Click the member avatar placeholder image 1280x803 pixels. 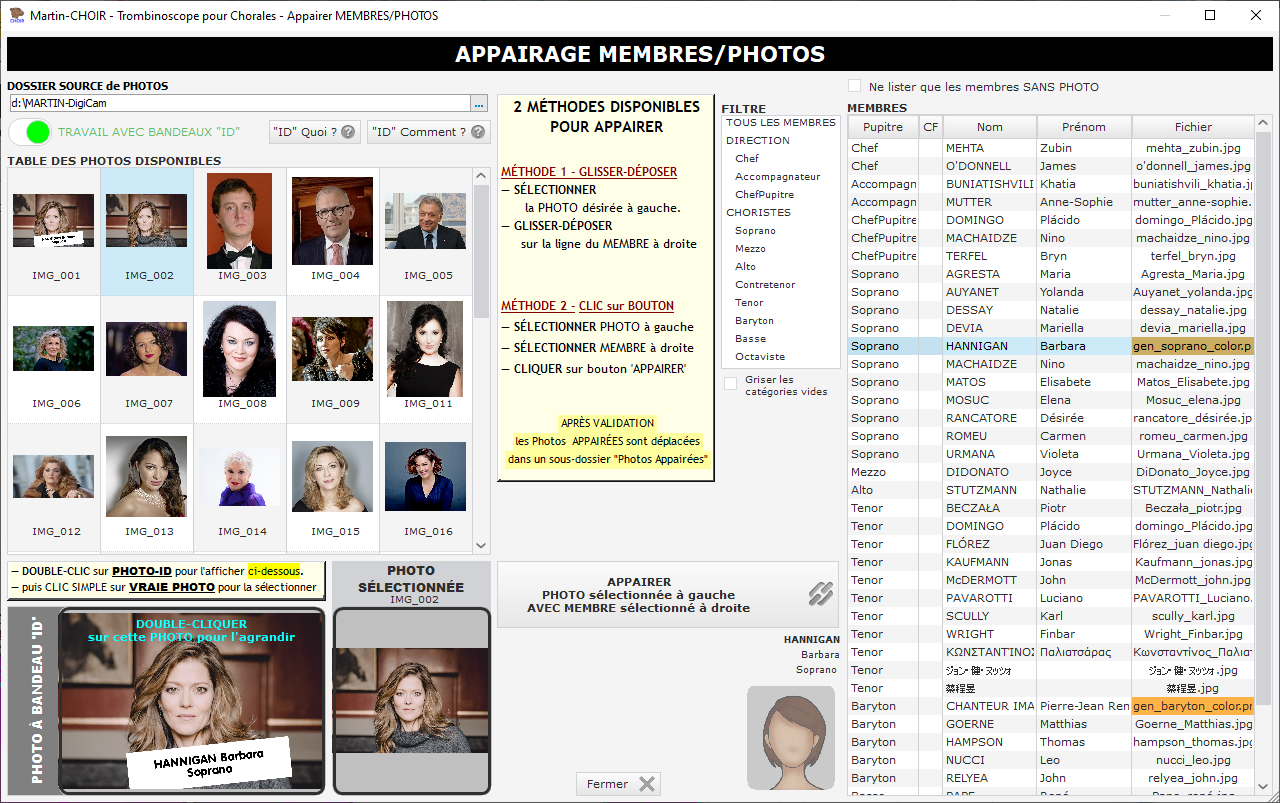pyautogui.click(x=790, y=738)
